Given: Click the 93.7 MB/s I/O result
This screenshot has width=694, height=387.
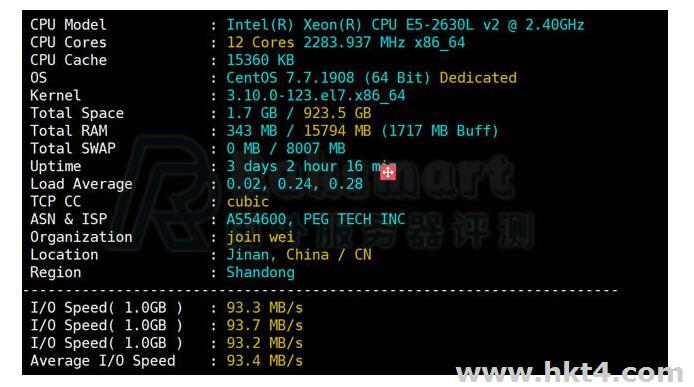Looking at the screenshot, I should 264,325.
